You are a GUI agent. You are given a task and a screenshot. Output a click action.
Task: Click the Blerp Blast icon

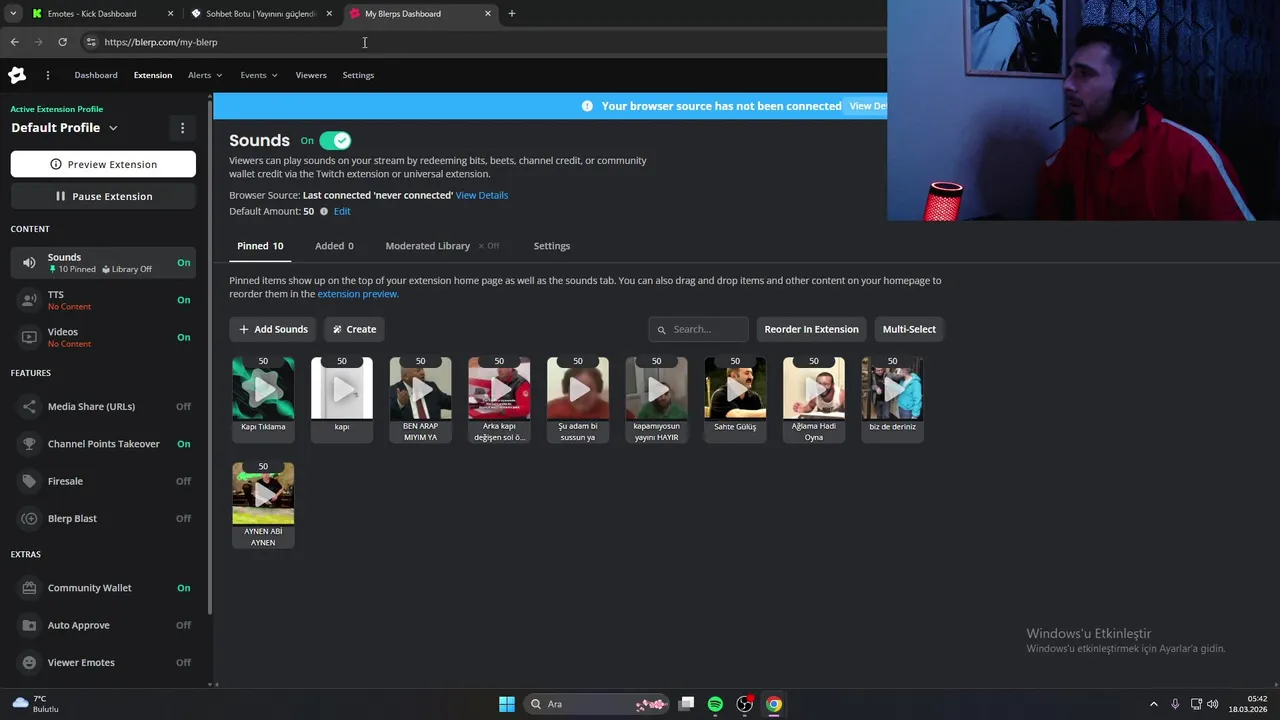tap(29, 519)
